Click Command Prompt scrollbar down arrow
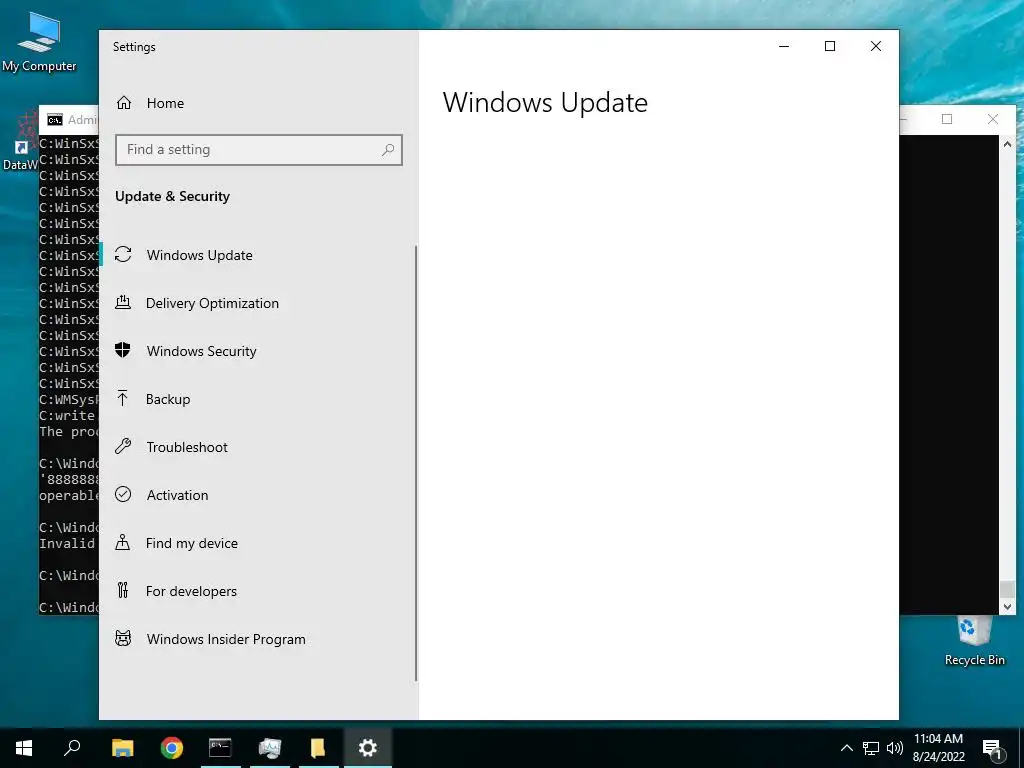The width and height of the screenshot is (1024, 768). [1007, 607]
